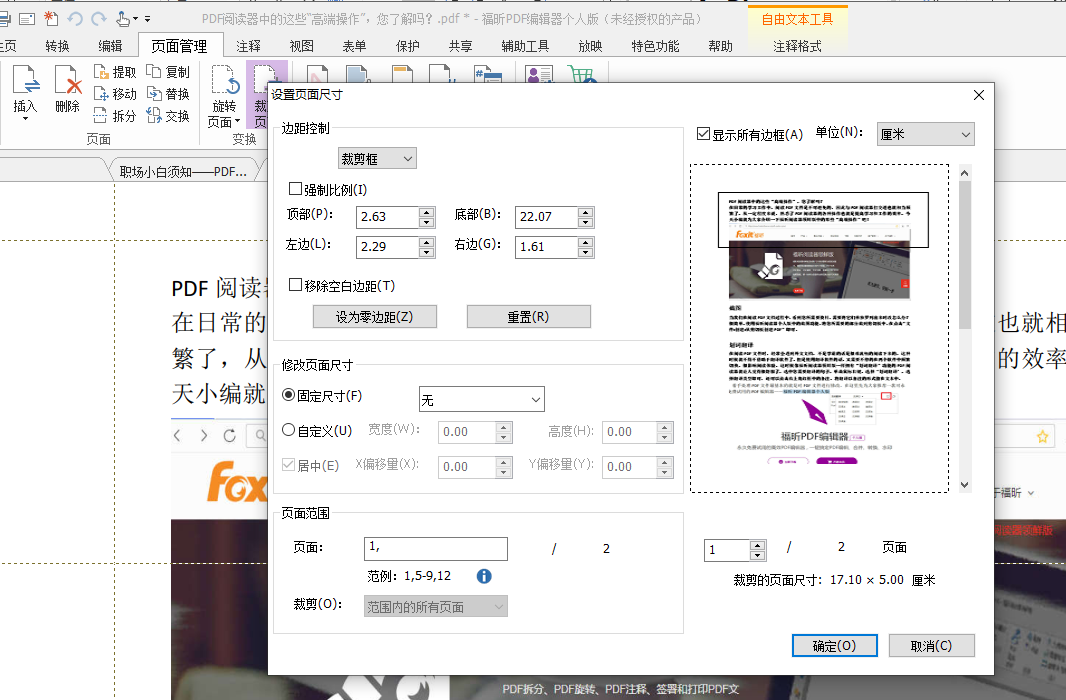Enable the 移除空白边距 checkbox

pos(295,285)
